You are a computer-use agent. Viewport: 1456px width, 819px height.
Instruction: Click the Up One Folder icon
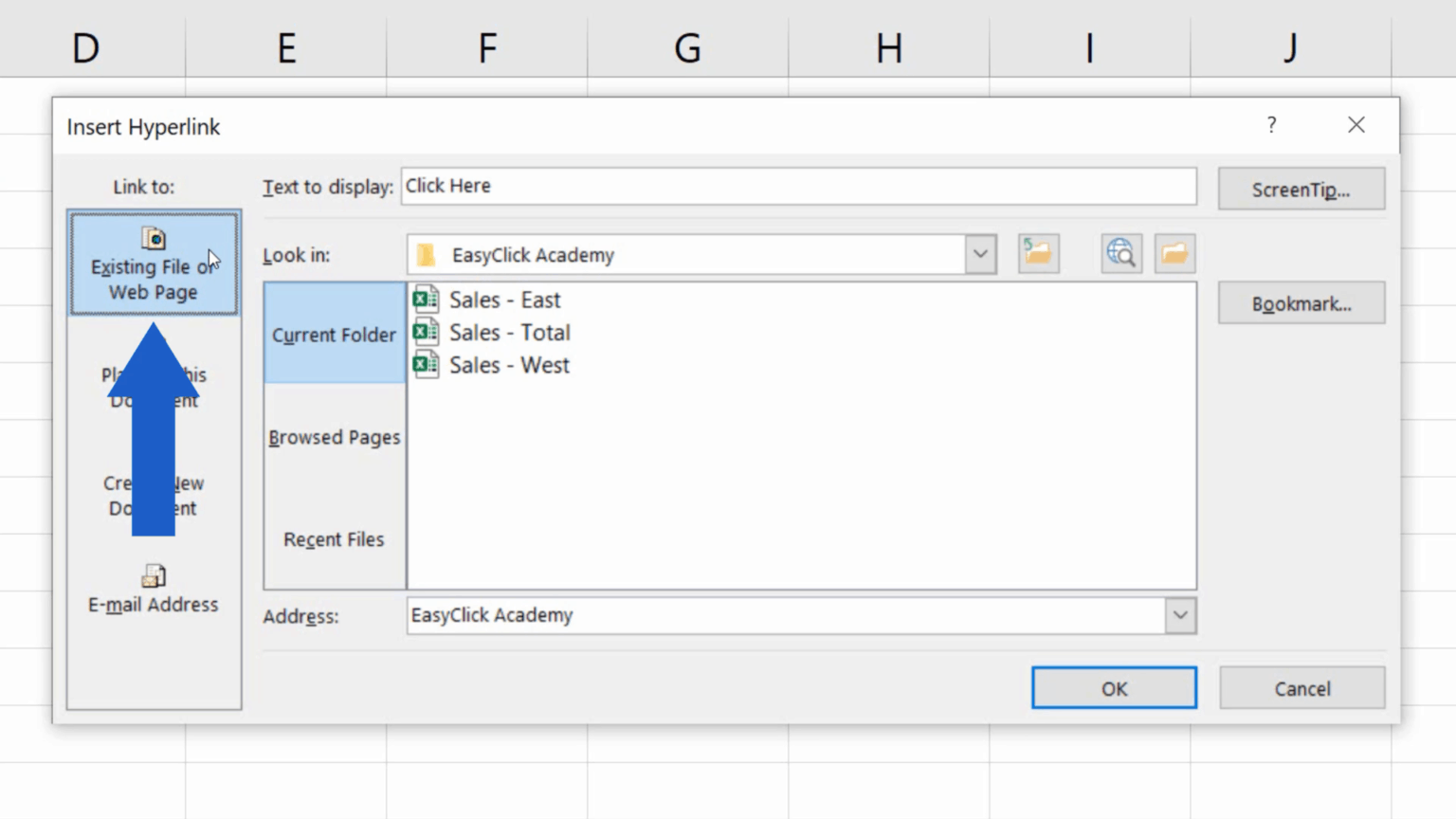click(1038, 253)
